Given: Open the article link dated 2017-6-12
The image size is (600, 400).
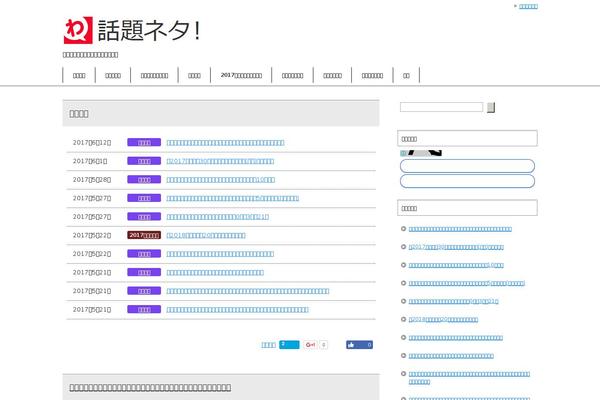Looking at the screenshot, I should point(225,143).
